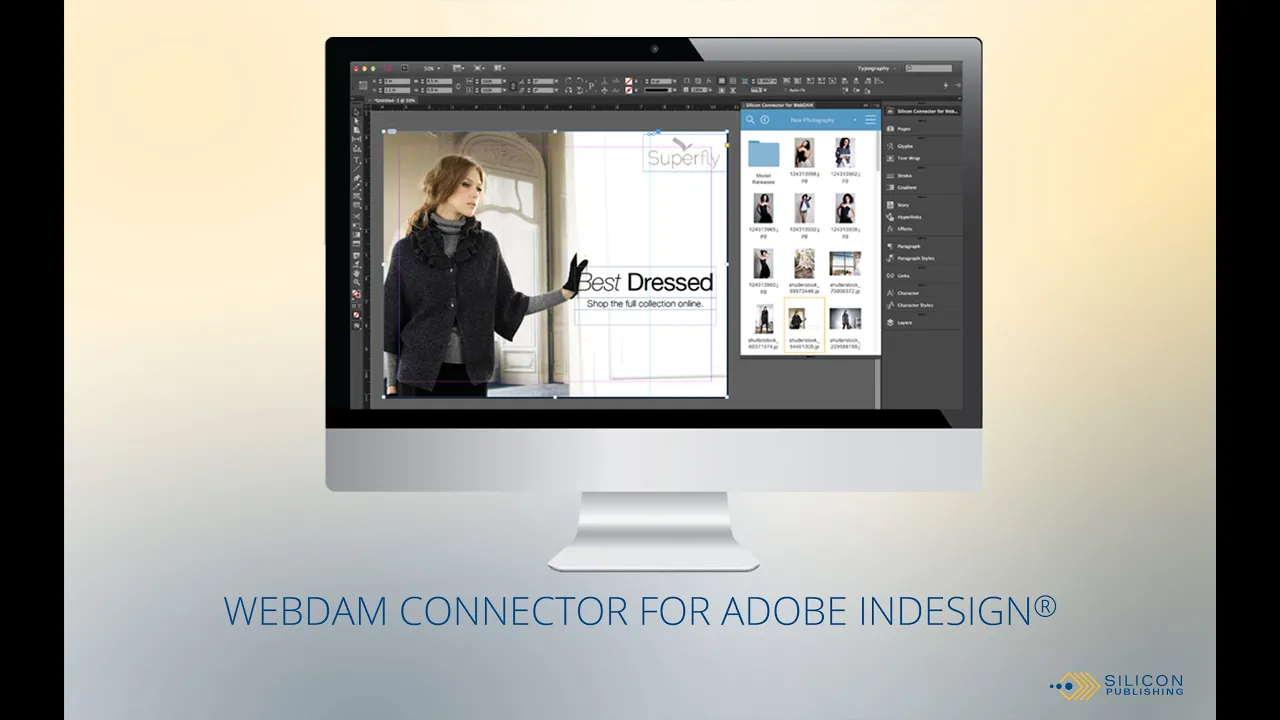
Task: Select the Selection arrow tool
Action: pyautogui.click(x=356, y=112)
